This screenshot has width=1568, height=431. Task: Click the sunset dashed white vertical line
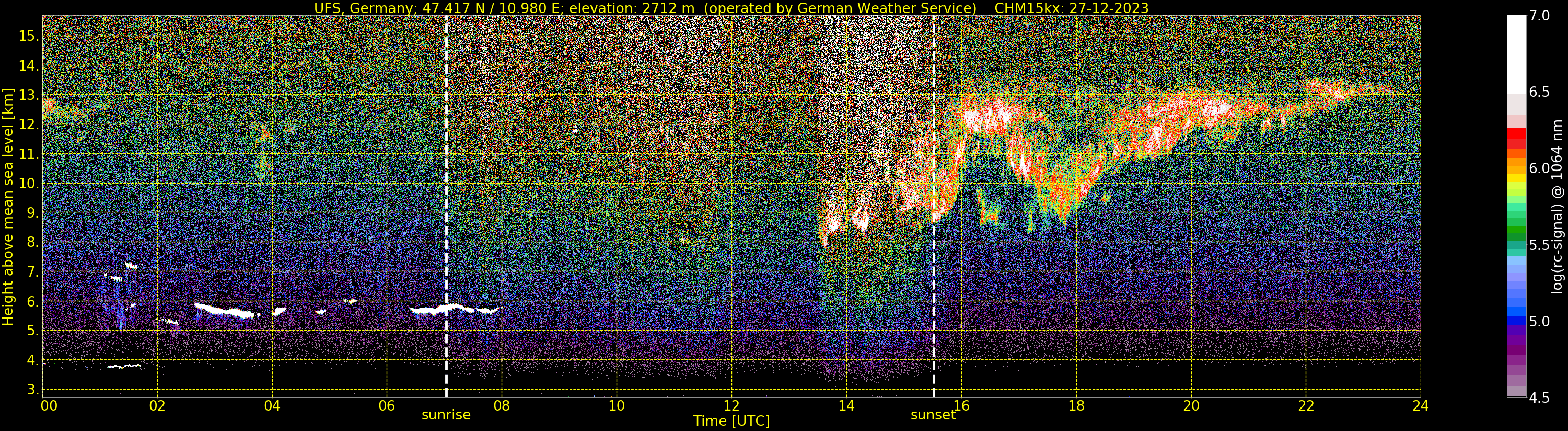pos(934,207)
